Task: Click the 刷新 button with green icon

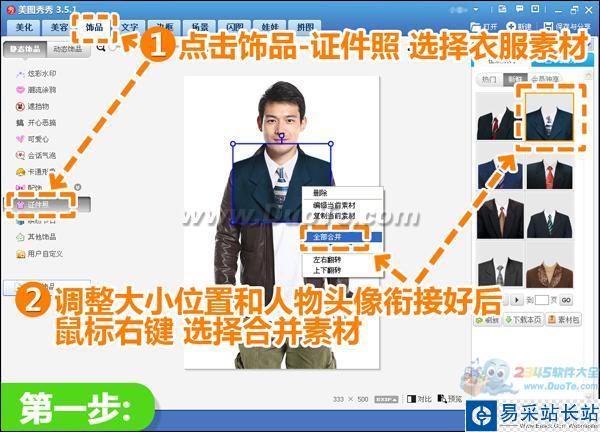Action: coord(487,320)
